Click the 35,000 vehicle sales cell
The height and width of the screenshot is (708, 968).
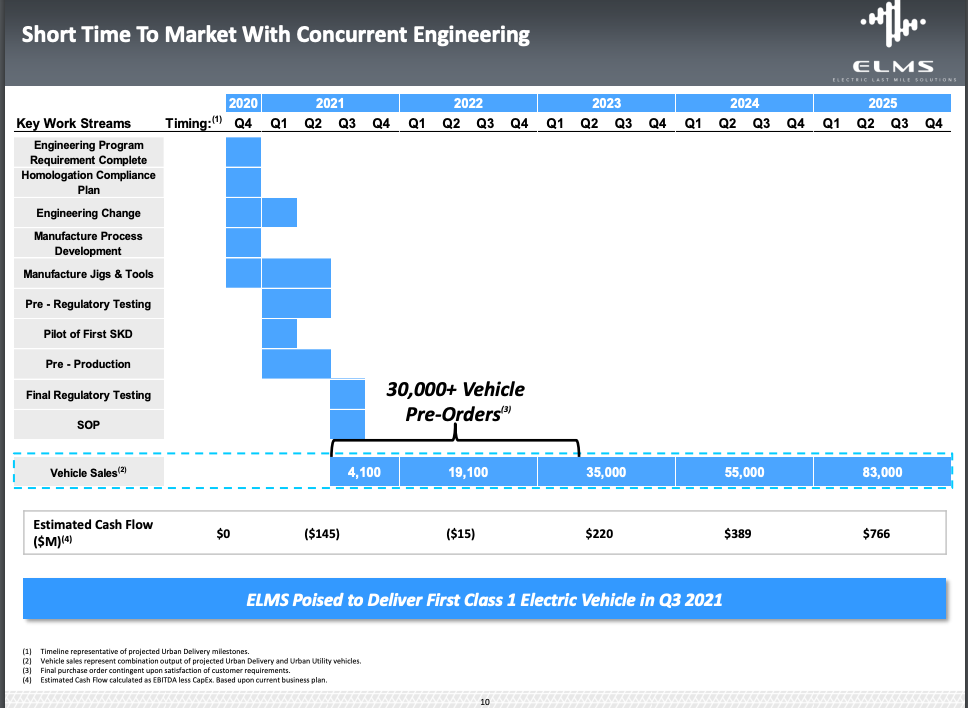pyautogui.click(x=606, y=472)
